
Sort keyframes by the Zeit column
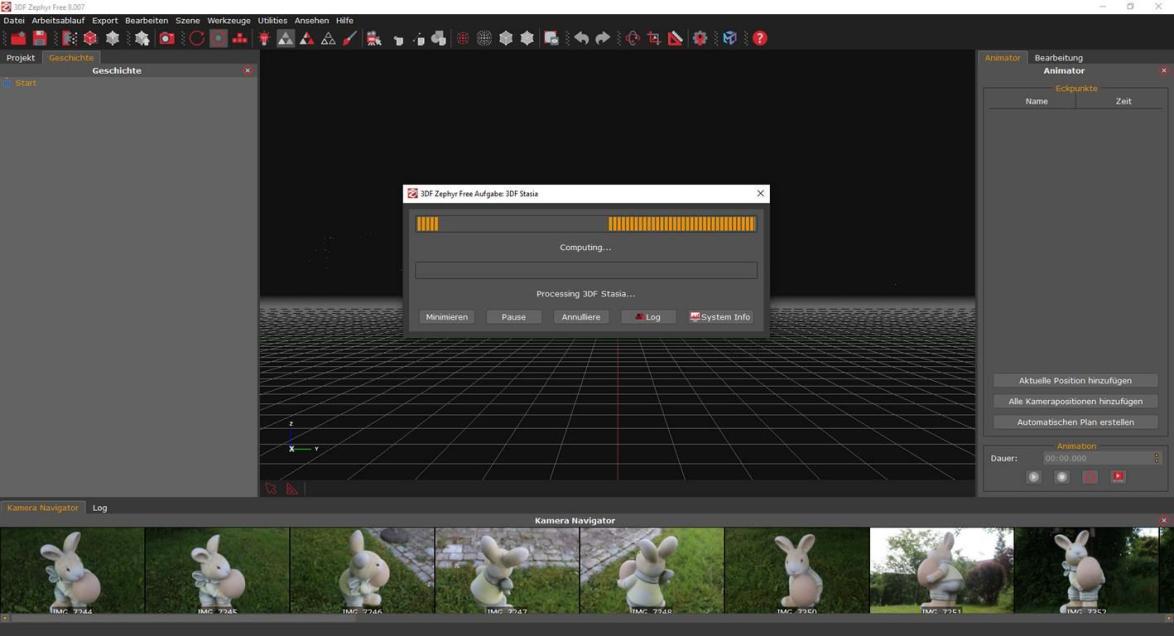[x=1123, y=101]
